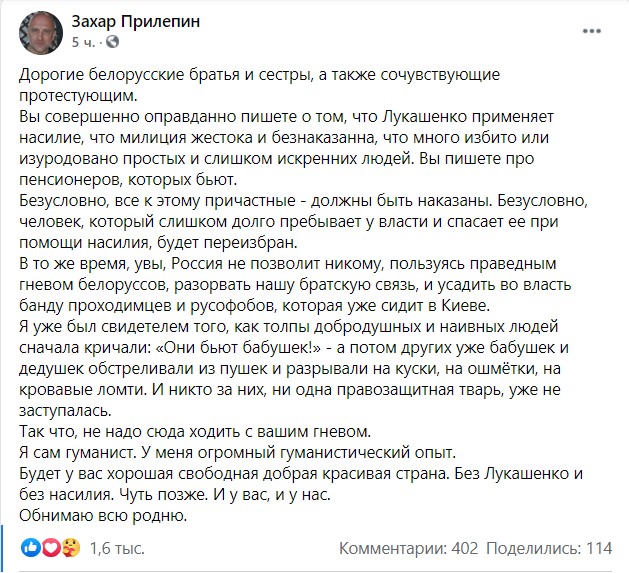This screenshot has height=573, width=629.
Task: Click the closing line 'Обнимаю всю родню.'
Action: click(x=103, y=515)
